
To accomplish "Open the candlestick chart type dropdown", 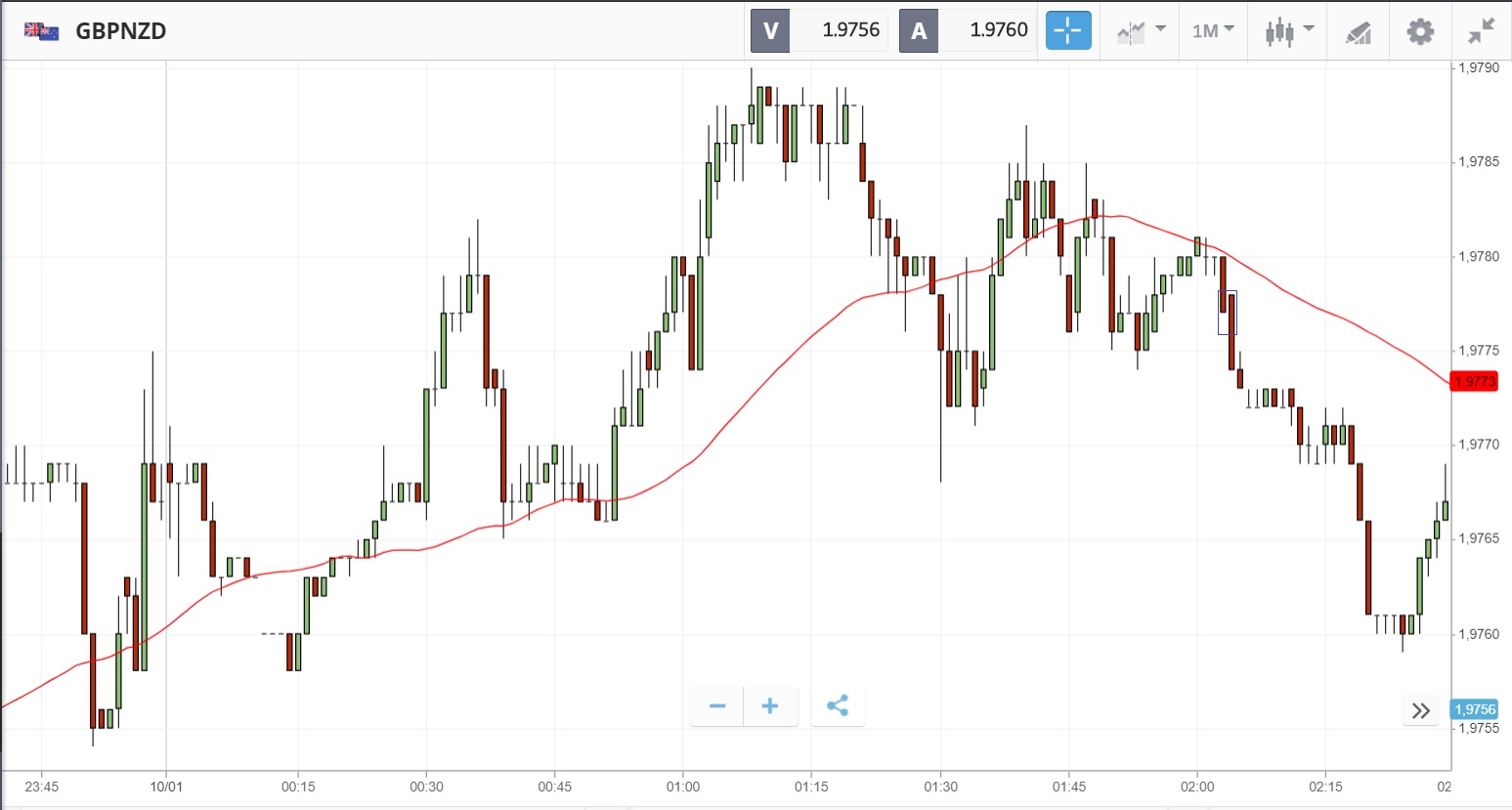I will coord(1288,30).
